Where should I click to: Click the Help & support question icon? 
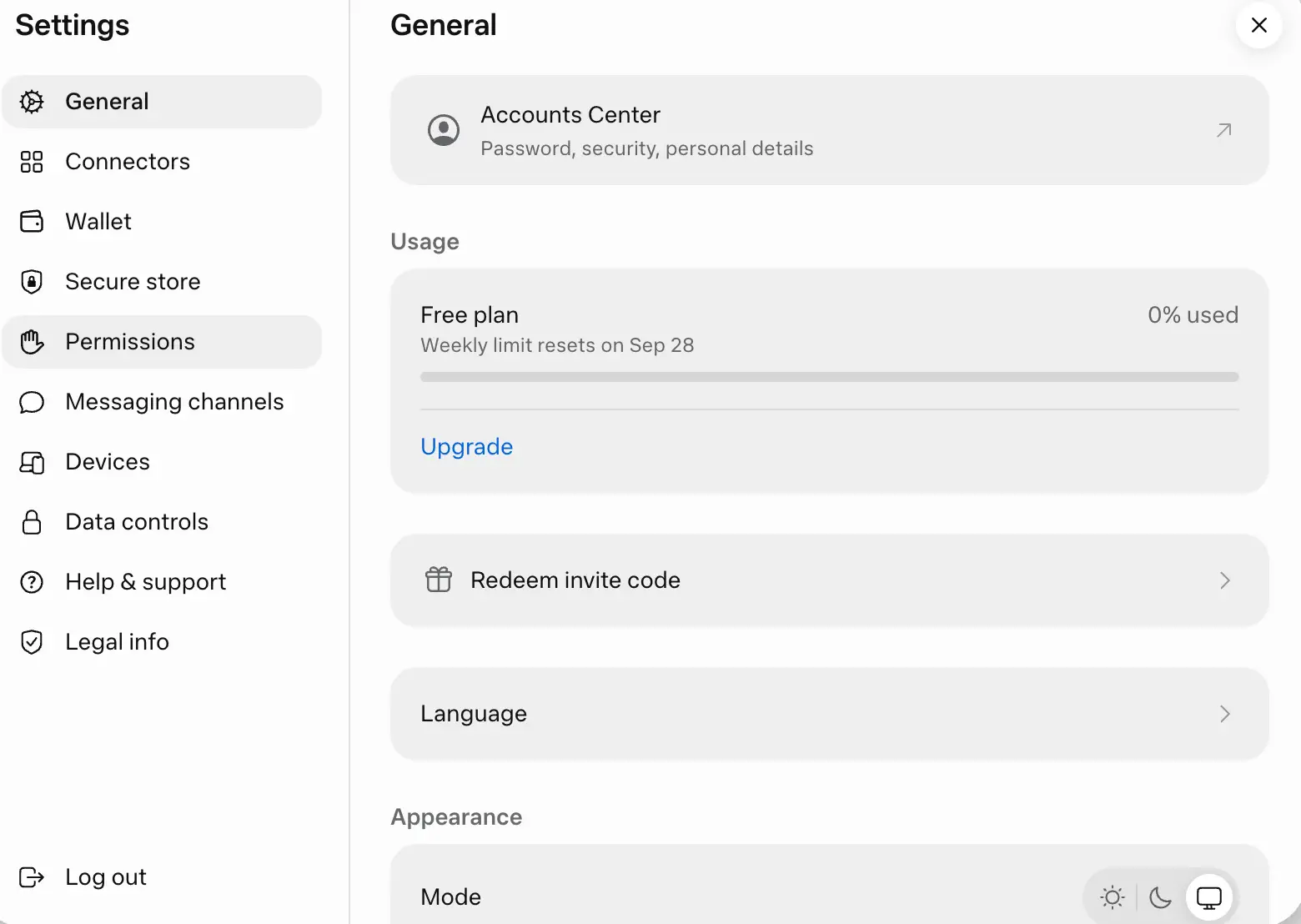tap(32, 582)
